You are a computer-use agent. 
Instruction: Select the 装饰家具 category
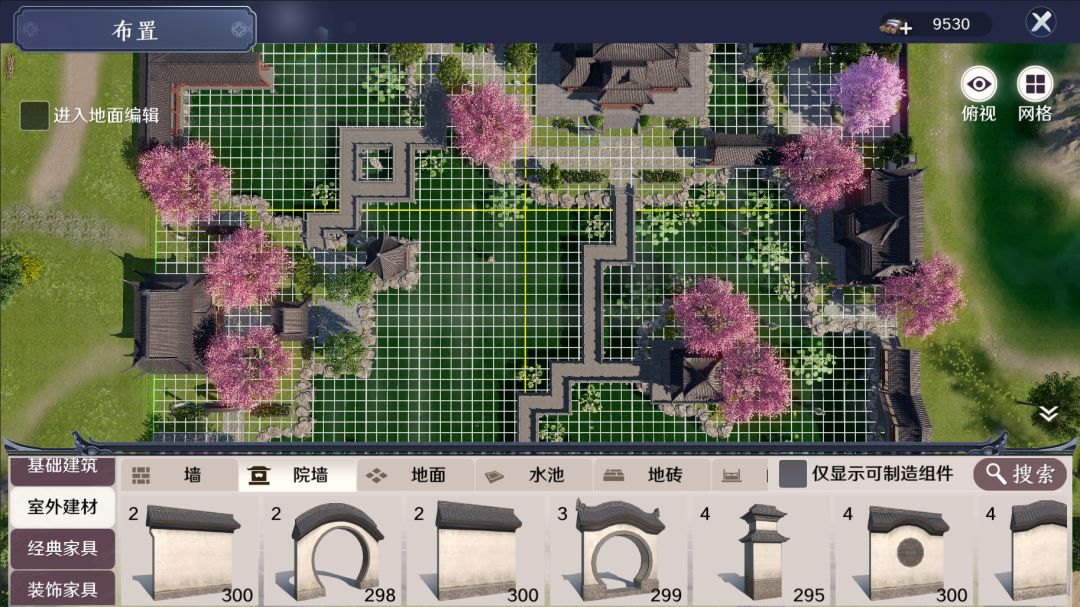tap(62, 588)
